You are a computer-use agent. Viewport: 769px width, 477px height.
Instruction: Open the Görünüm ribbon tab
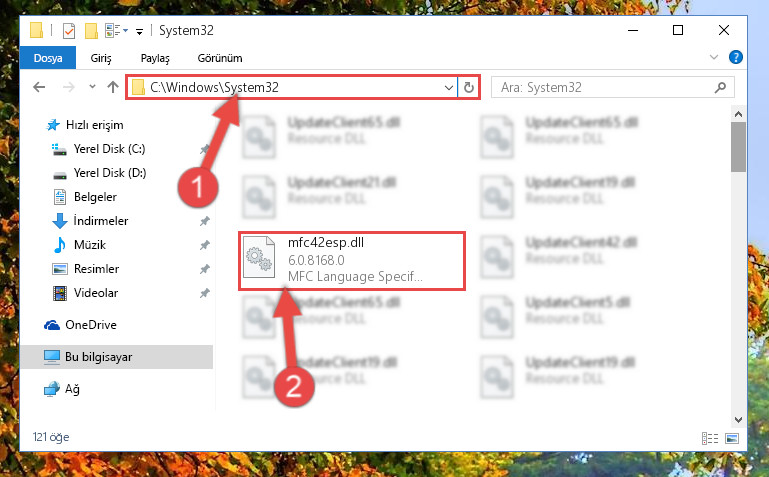(x=220, y=58)
